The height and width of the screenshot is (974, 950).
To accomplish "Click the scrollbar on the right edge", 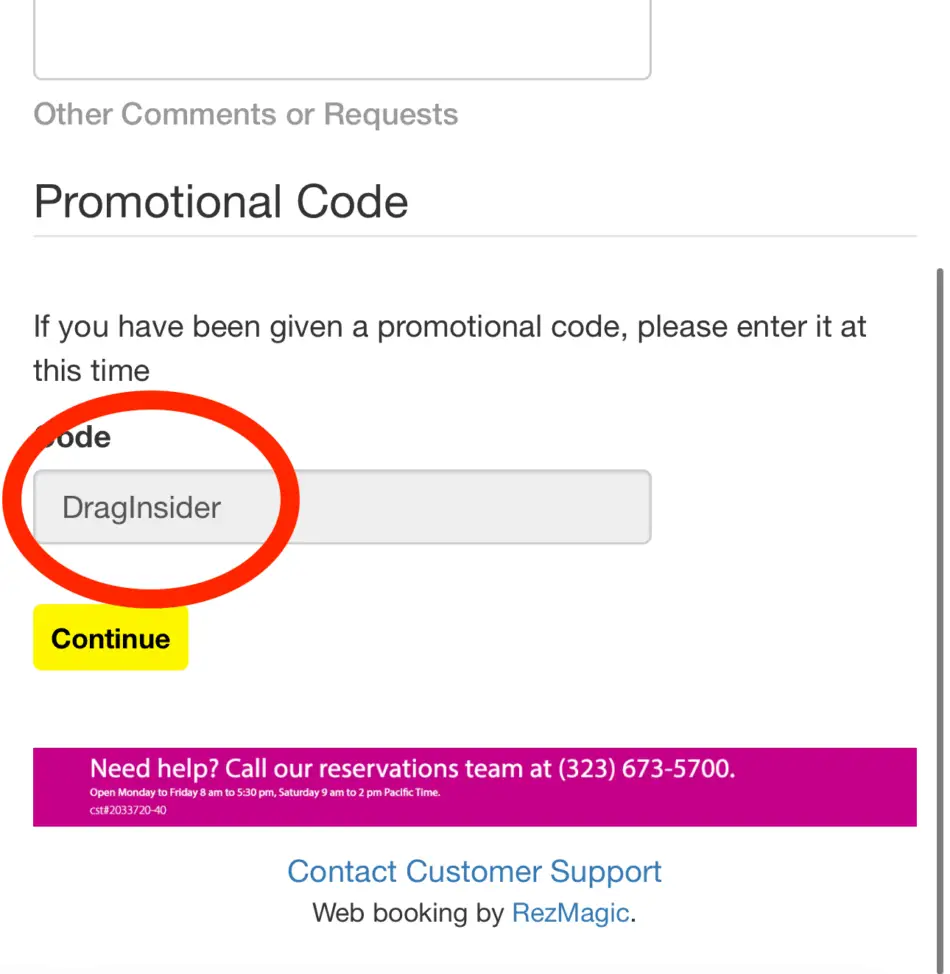I will [942, 500].
